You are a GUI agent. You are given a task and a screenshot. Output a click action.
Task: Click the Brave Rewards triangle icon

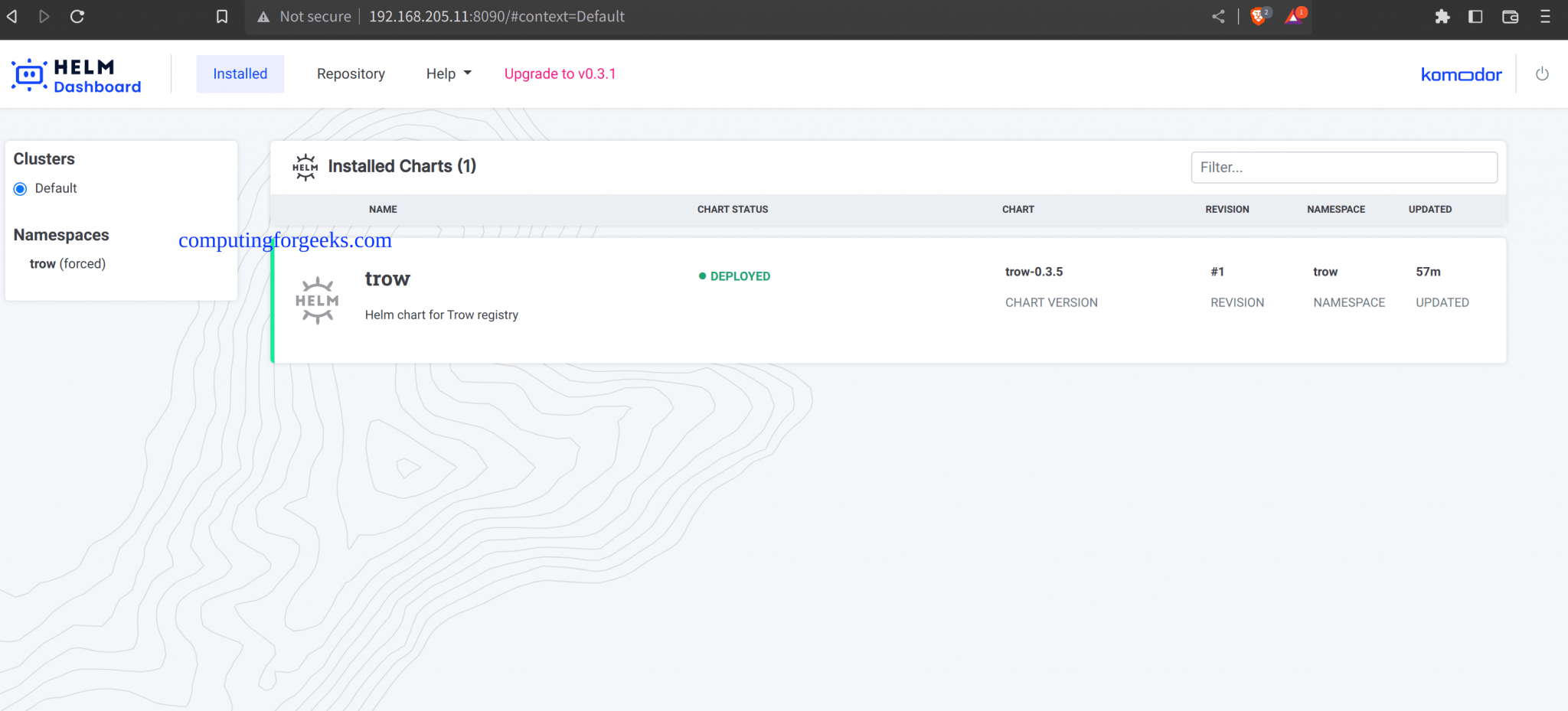1294,16
